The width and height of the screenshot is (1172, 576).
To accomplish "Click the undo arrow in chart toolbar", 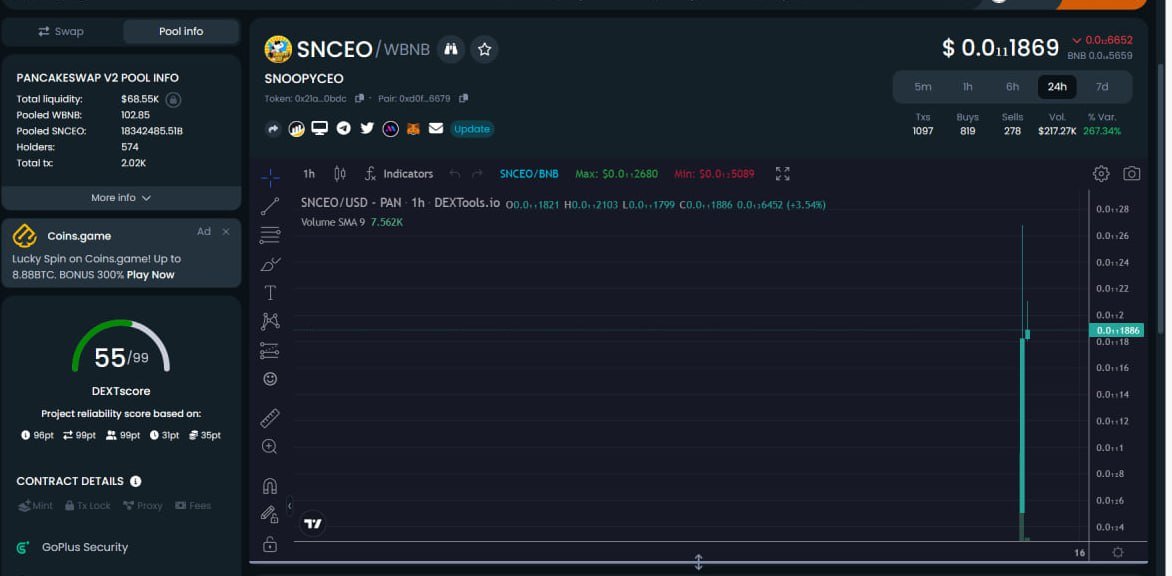I will [454, 174].
